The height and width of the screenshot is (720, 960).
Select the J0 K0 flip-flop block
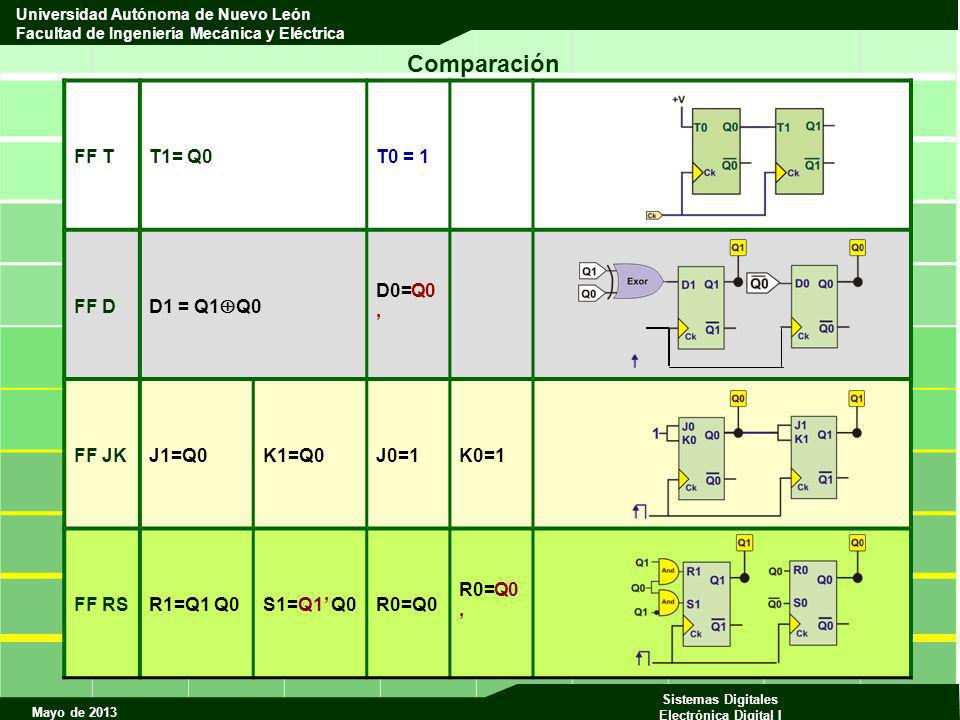(x=701, y=459)
